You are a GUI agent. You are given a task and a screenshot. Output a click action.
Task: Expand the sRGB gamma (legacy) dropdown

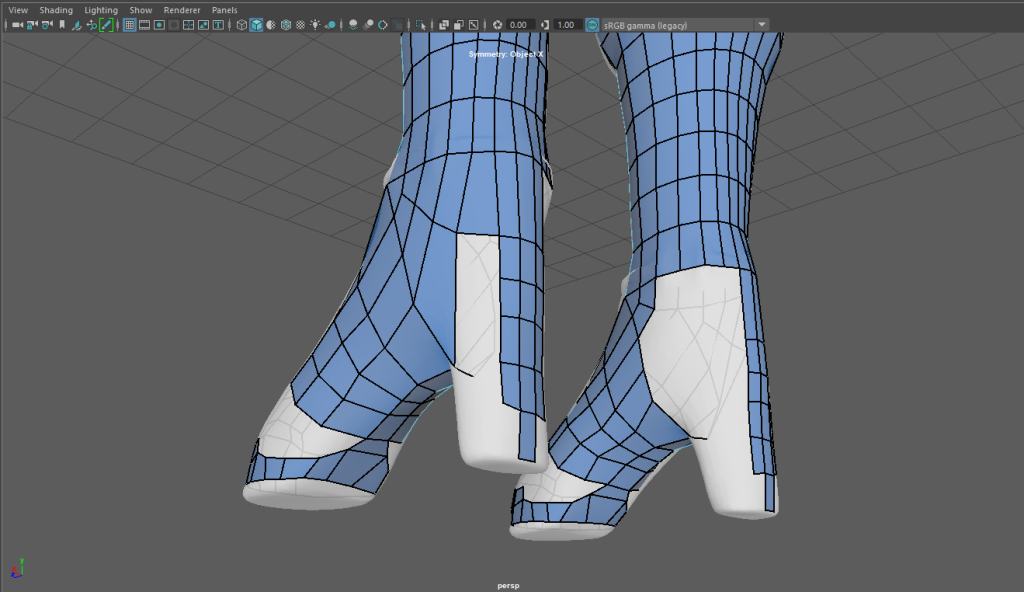762,24
